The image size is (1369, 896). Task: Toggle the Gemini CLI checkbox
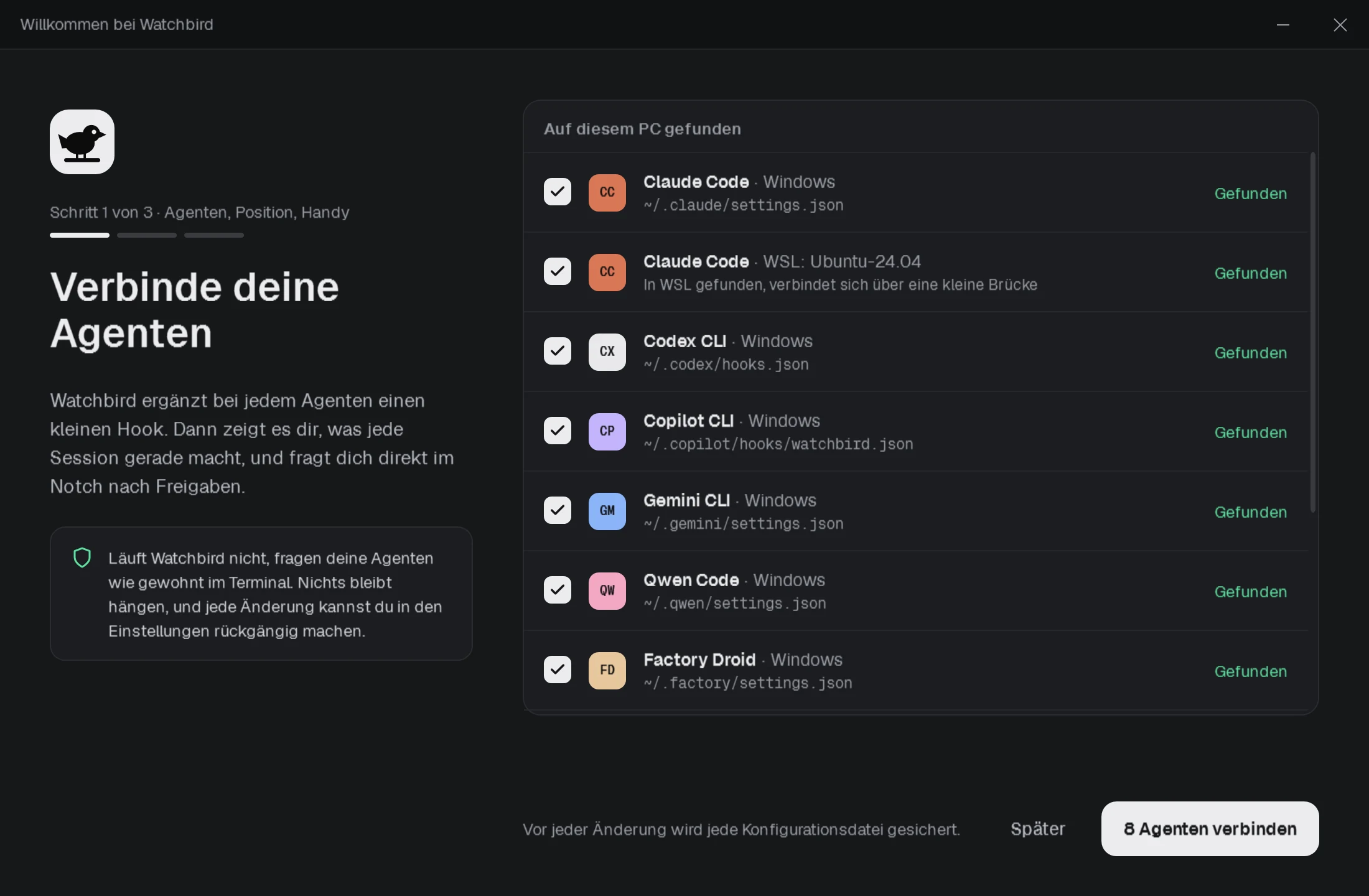pos(558,510)
